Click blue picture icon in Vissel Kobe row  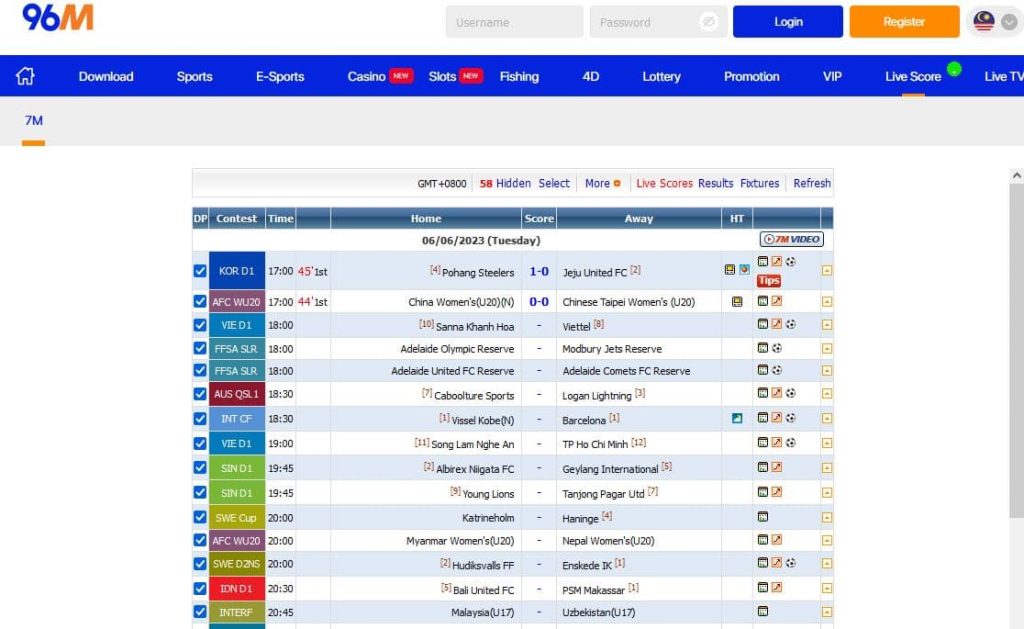click(737, 418)
